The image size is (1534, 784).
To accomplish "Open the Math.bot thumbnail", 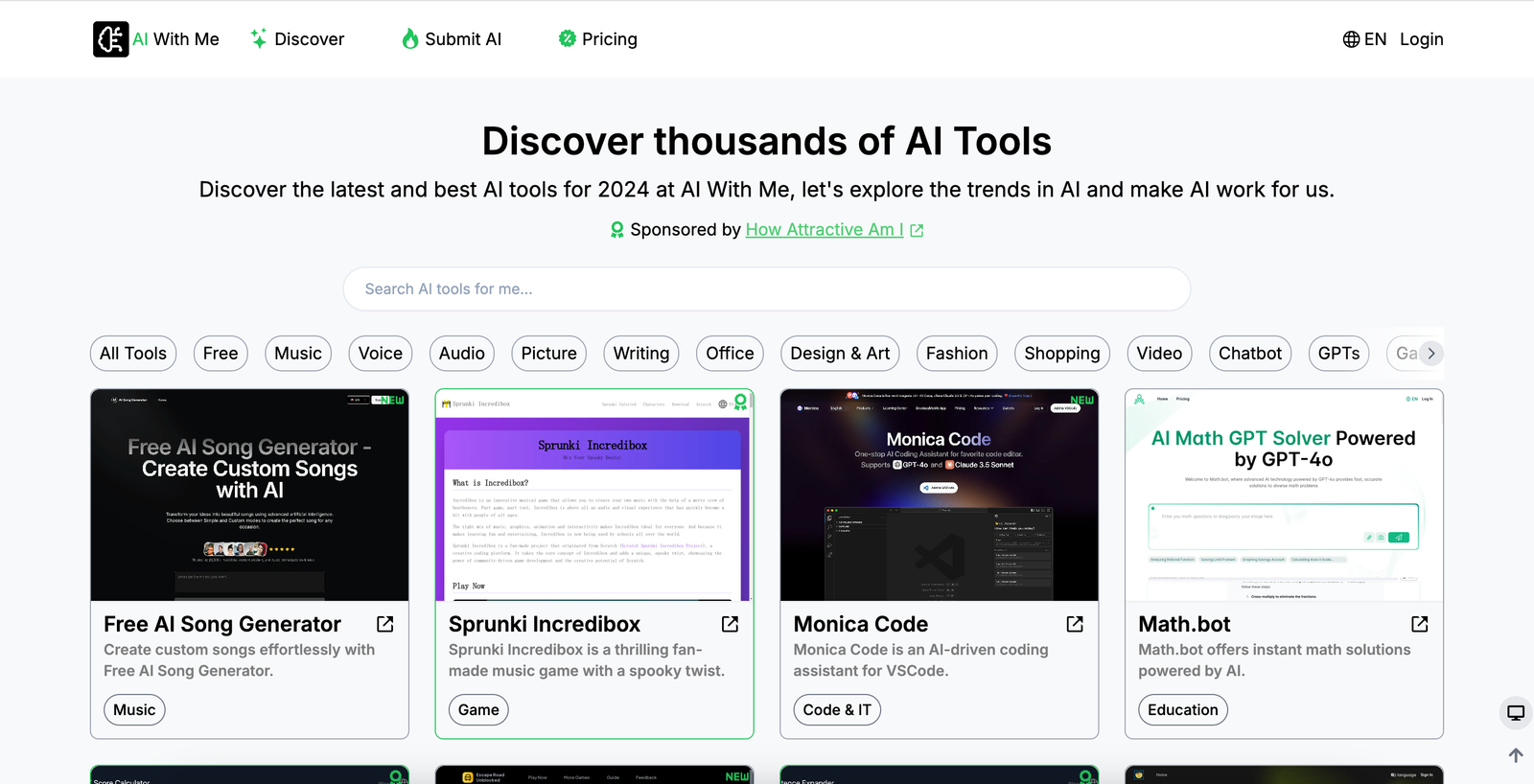I will point(1285,495).
